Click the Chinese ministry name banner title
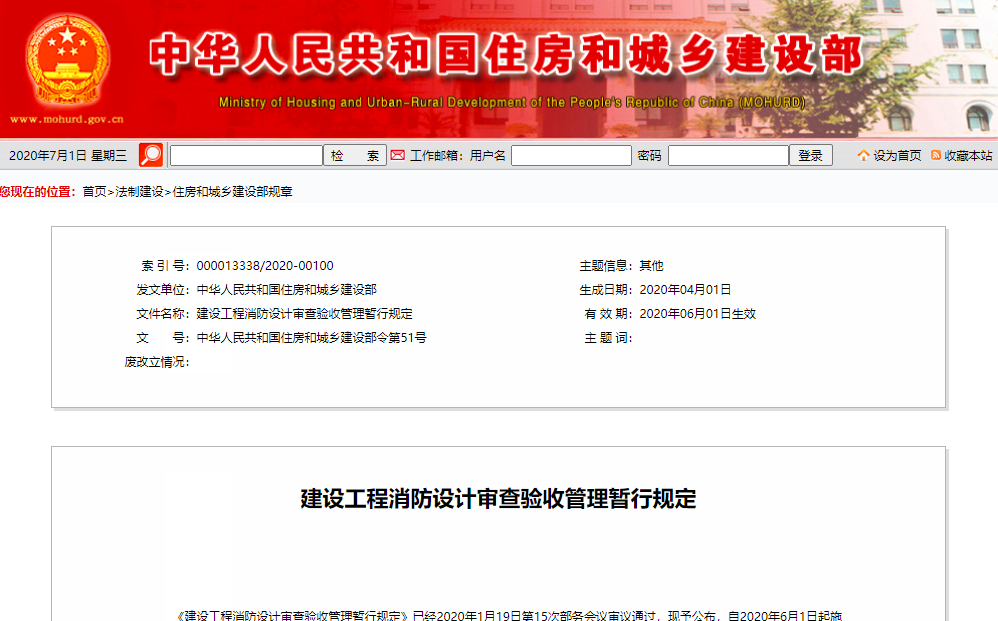Image resolution: width=998 pixels, height=621 pixels. (x=506, y=55)
